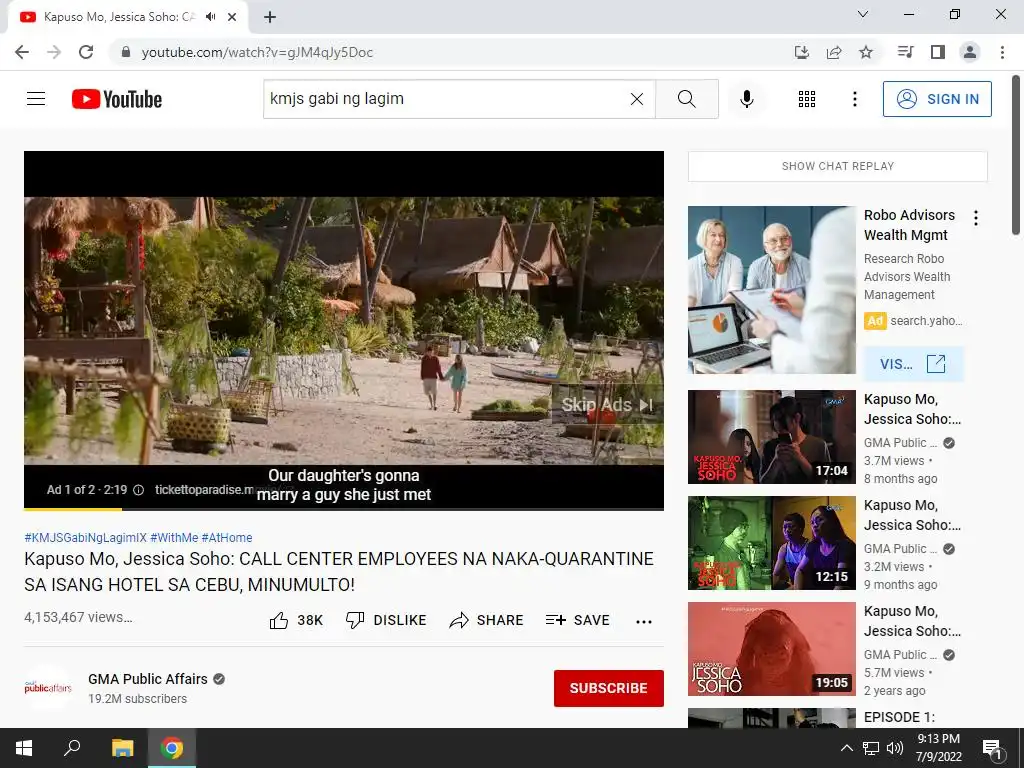
Task: Click the page vertical scrollbar
Action: click(x=1016, y=155)
